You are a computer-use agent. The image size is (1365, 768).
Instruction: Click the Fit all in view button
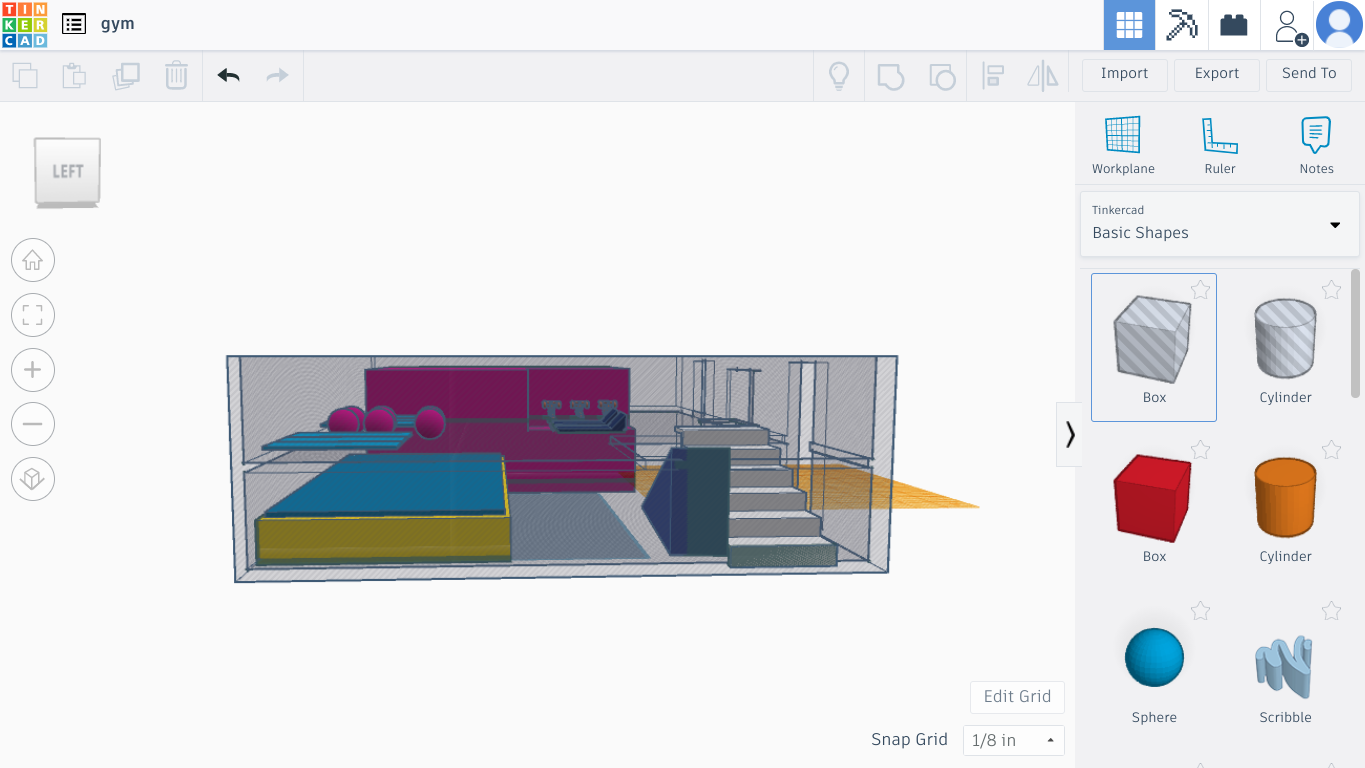33,316
